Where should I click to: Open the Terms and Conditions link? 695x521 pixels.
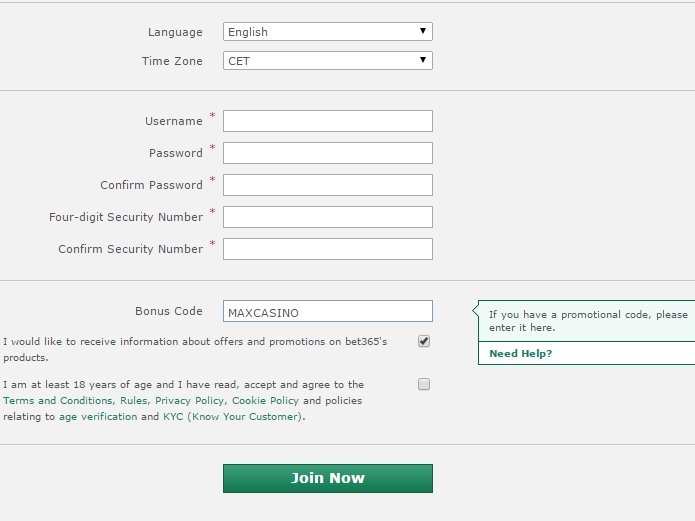tap(58, 401)
